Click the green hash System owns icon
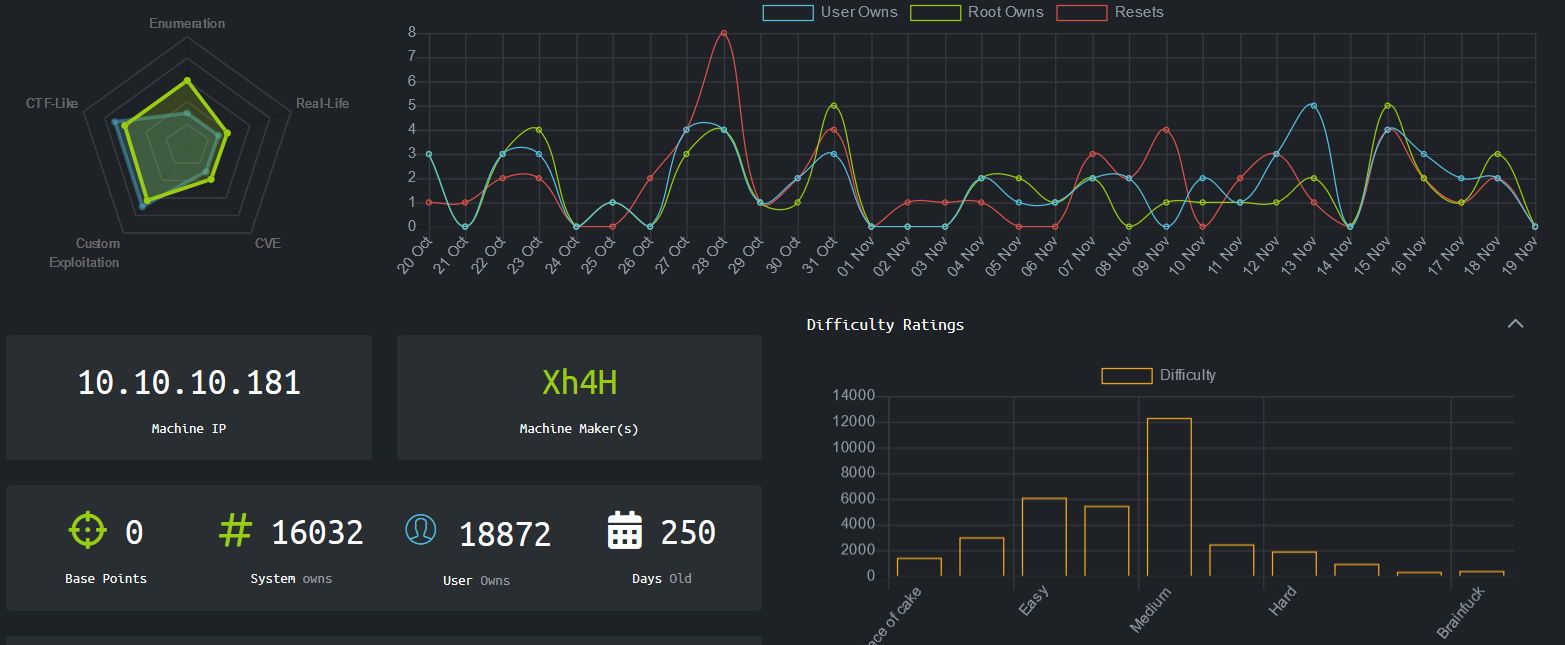1565x645 pixels. (235, 530)
